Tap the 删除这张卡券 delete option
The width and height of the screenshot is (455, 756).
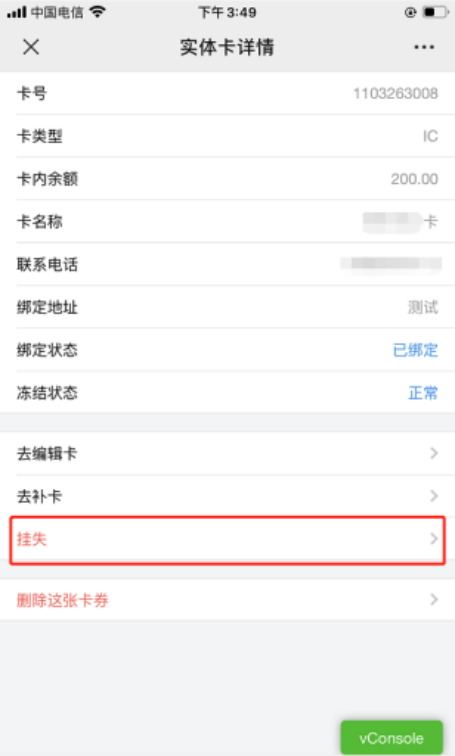click(x=228, y=600)
